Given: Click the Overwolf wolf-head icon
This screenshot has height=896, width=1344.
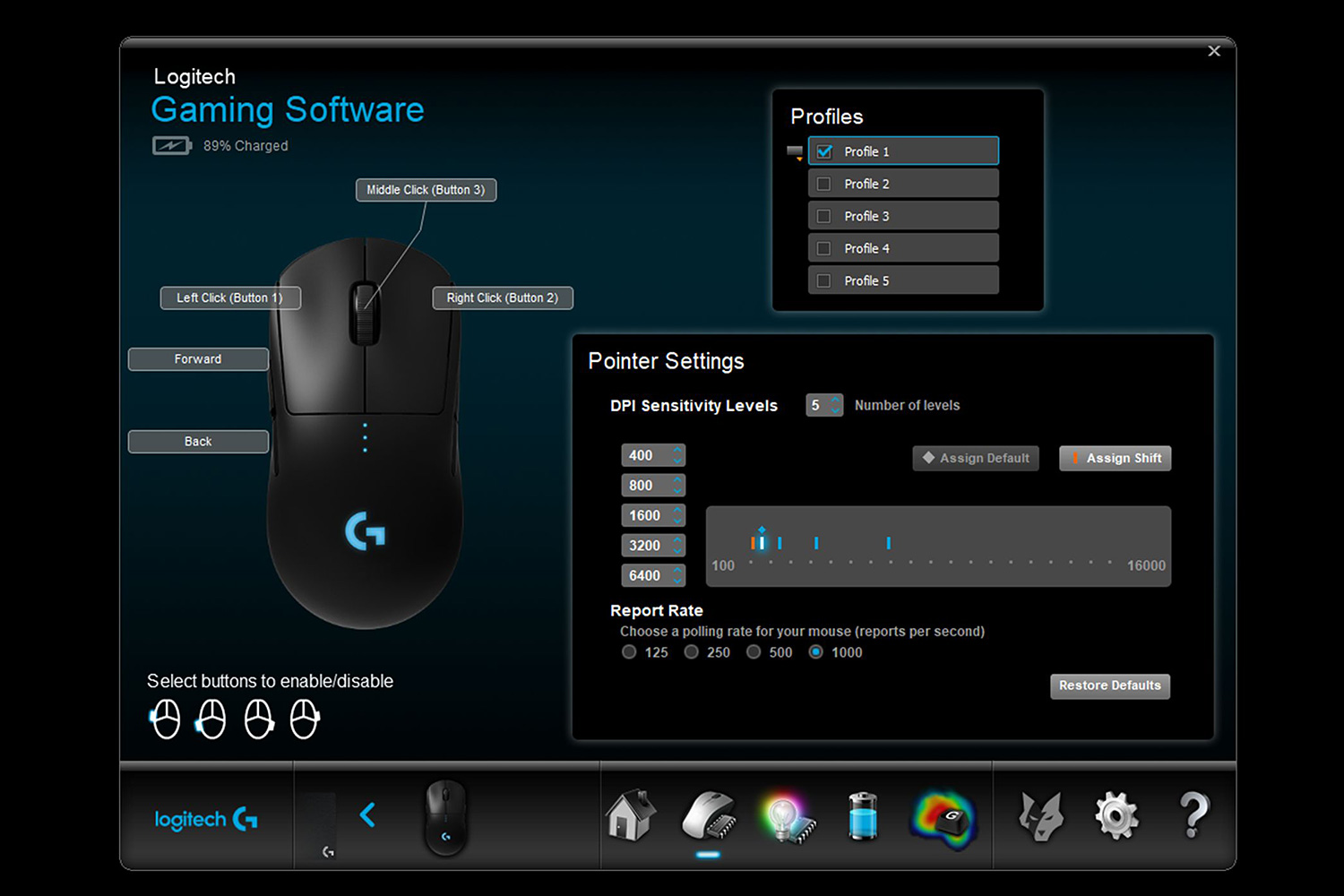Looking at the screenshot, I should (1040, 815).
